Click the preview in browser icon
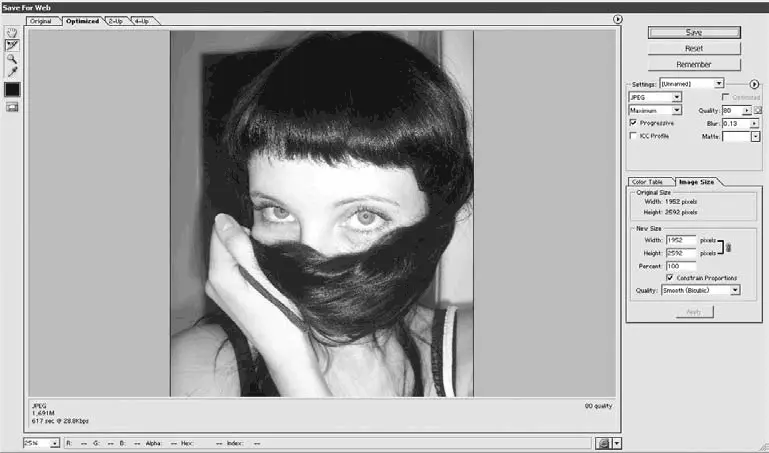The width and height of the screenshot is (769, 453). click(603, 442)
